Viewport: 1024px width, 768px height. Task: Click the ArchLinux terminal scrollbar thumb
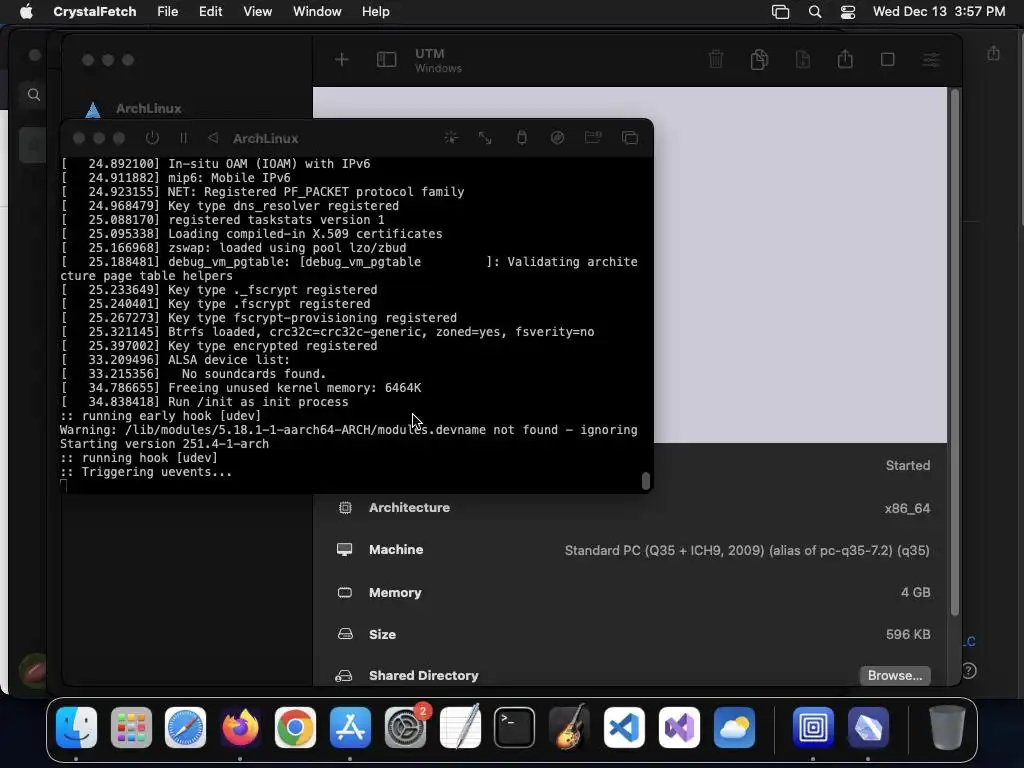pos(645,481)
